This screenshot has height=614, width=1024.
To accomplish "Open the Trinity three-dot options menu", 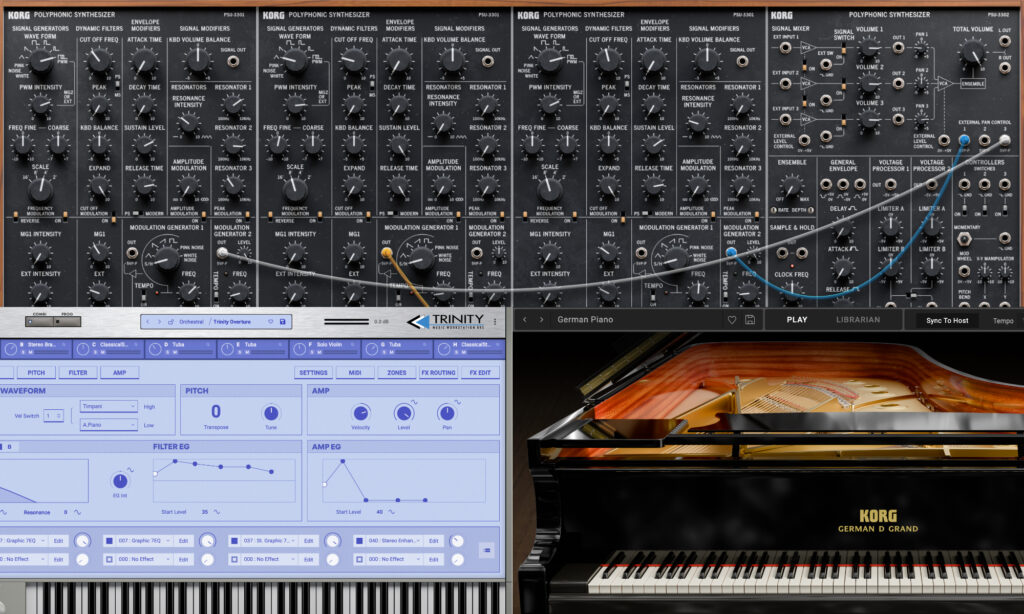I will [x=493, y=321].
